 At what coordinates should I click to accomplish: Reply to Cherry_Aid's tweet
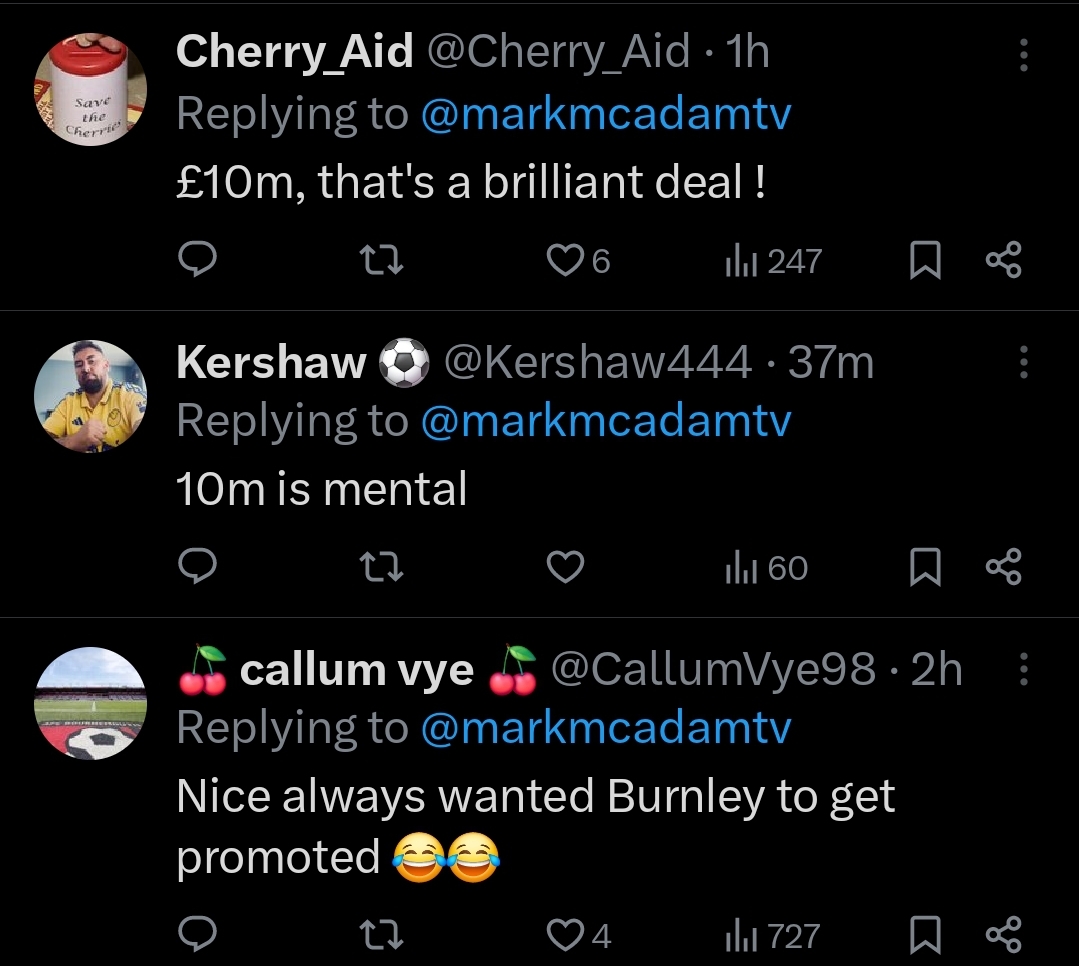pos(198,261)
